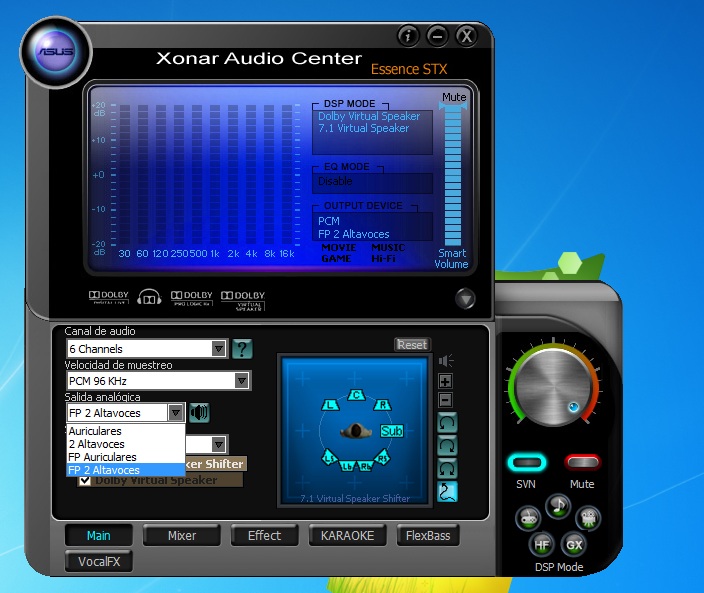
Task: Click Smart Volume label on display
Action: [x=452, y=259]
